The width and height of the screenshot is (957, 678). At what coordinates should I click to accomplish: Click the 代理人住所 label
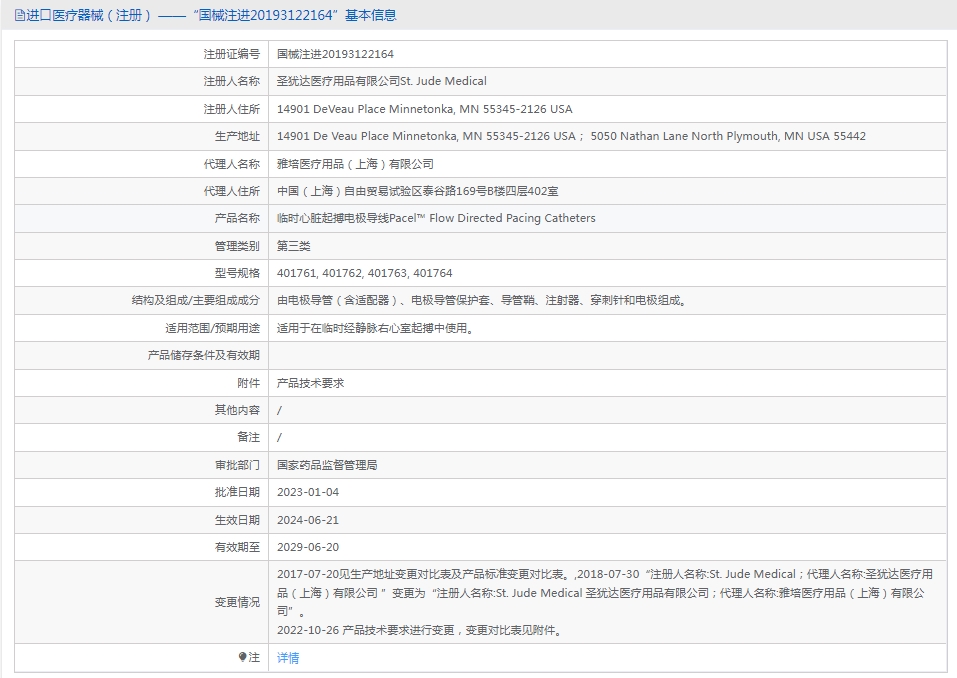tap(231, 191)
